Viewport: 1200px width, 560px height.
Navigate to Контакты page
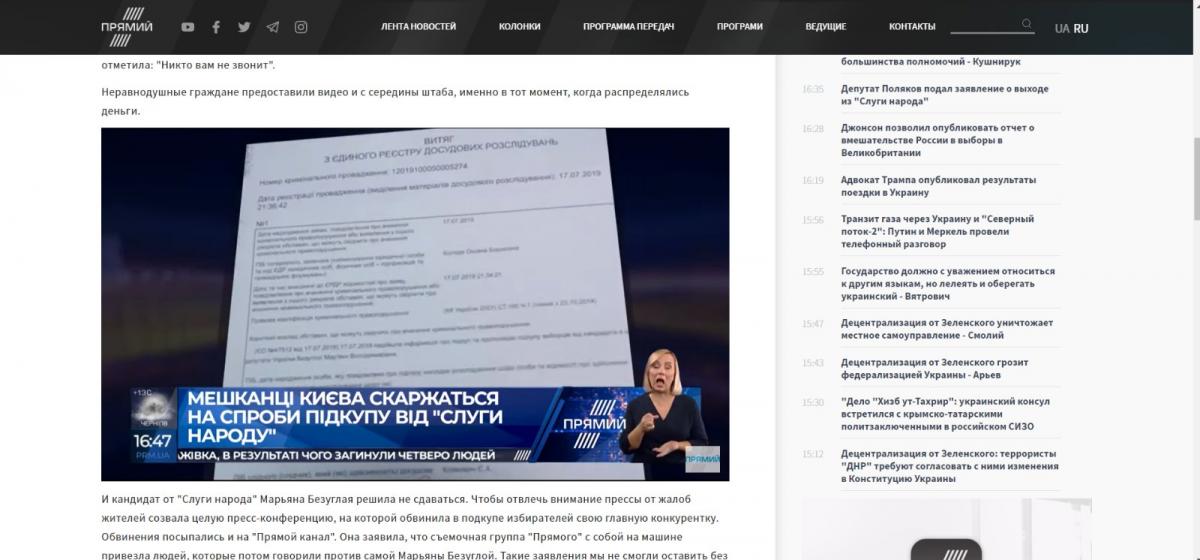912,27
